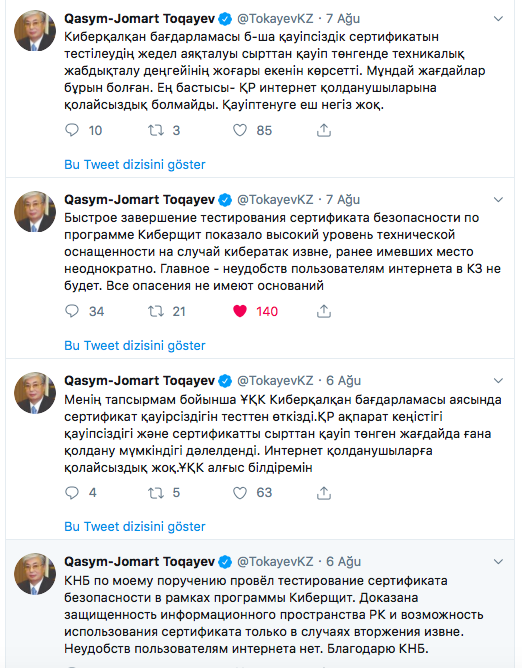This screenshot has height=668, width=522.
Task: Share the first tweet via the upload icon
Action: click(x=324, y=130)
